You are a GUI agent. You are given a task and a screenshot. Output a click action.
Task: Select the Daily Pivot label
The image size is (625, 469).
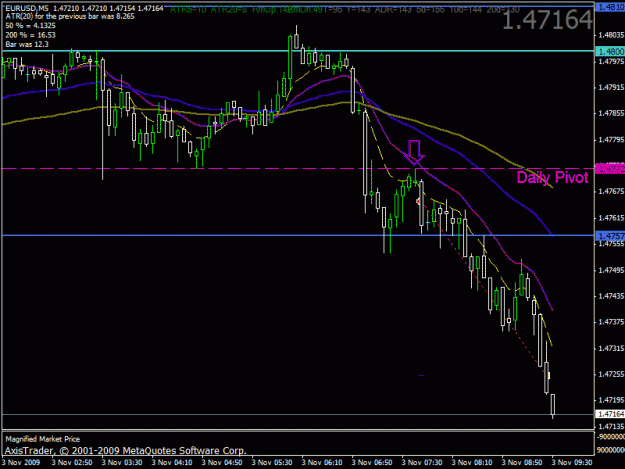552,177
